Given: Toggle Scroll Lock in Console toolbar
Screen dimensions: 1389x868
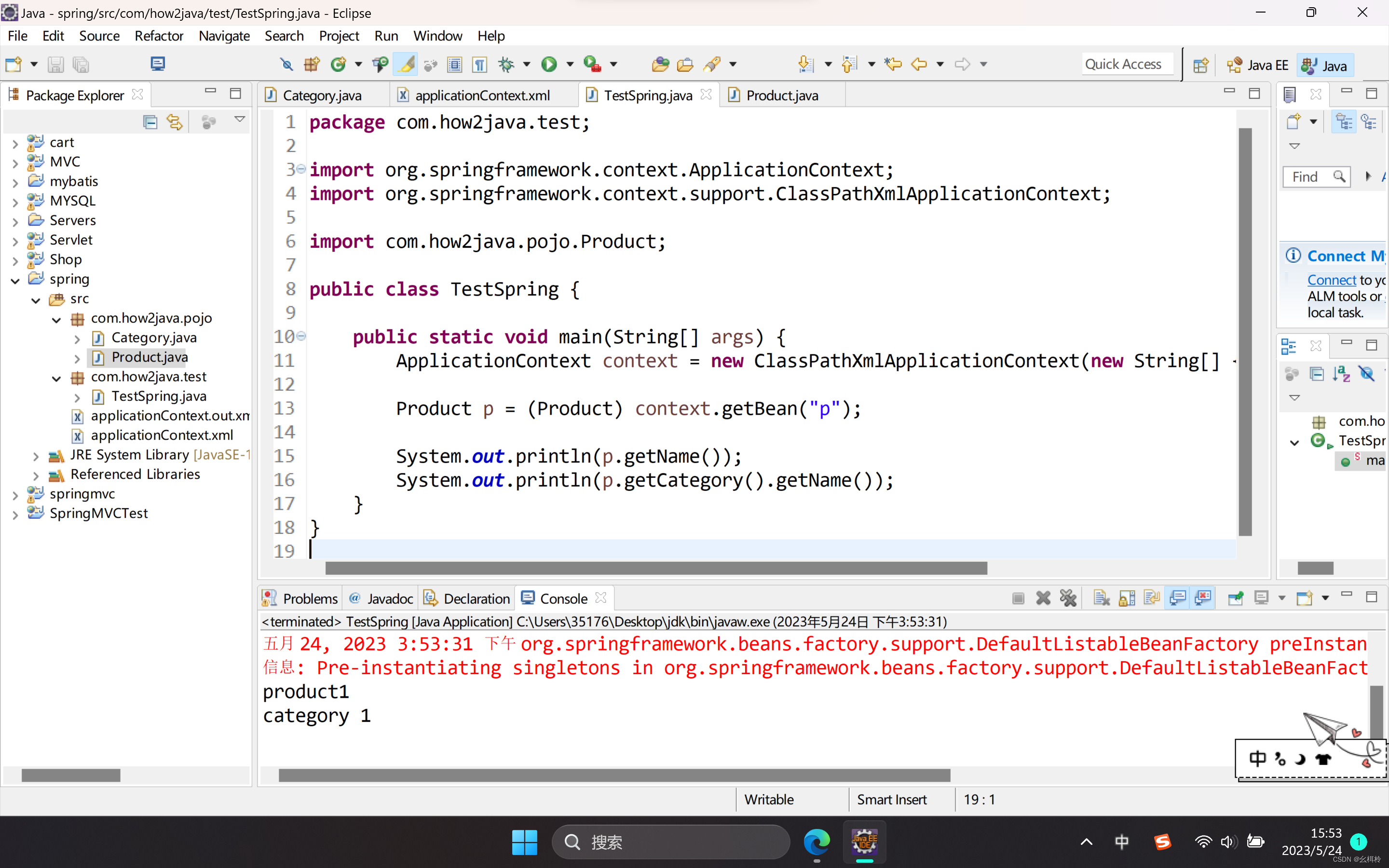Looking at the screenshot, I should pos(1126,598).
